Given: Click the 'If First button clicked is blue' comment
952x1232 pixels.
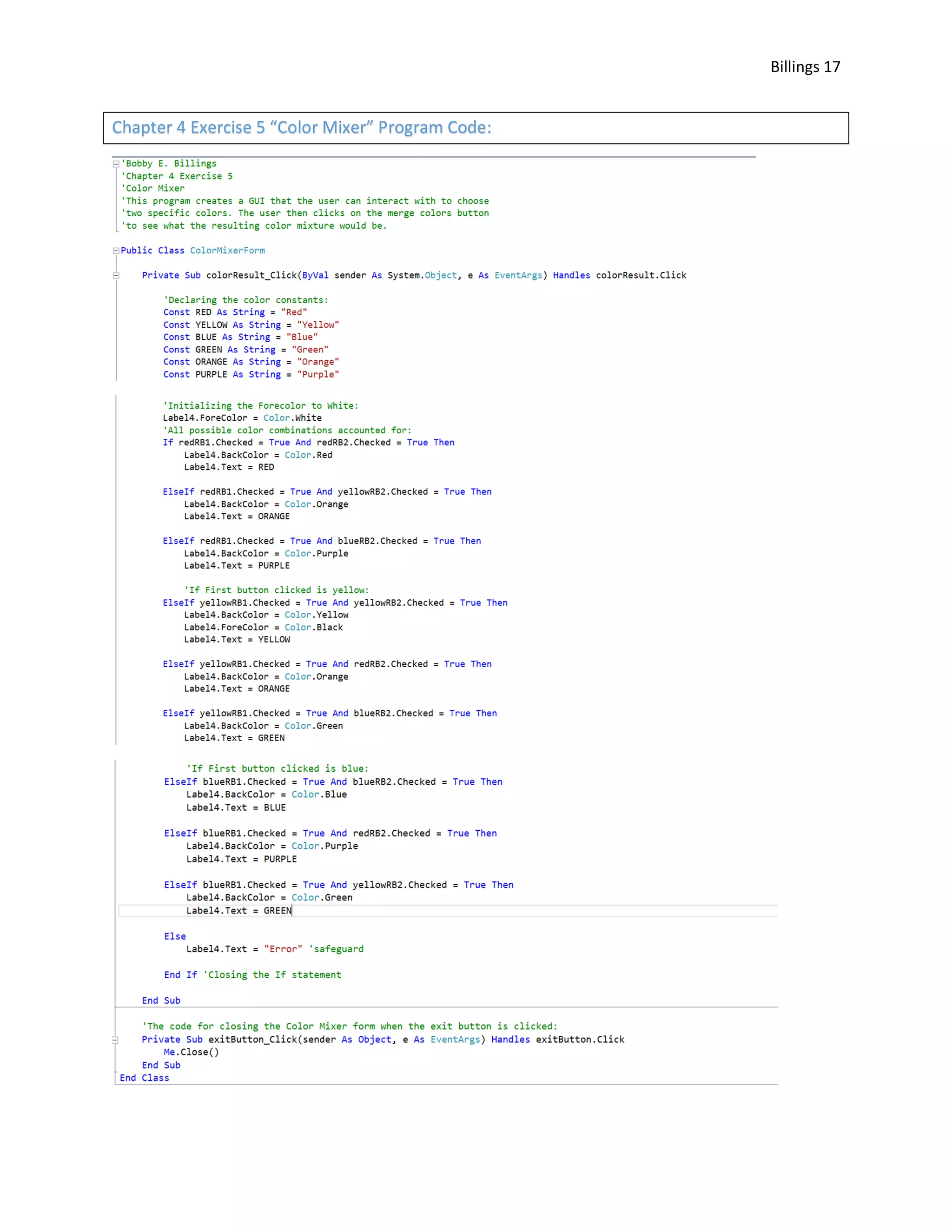Looking at the screenshot, I should pyautogui.click(x=277, y=769).
